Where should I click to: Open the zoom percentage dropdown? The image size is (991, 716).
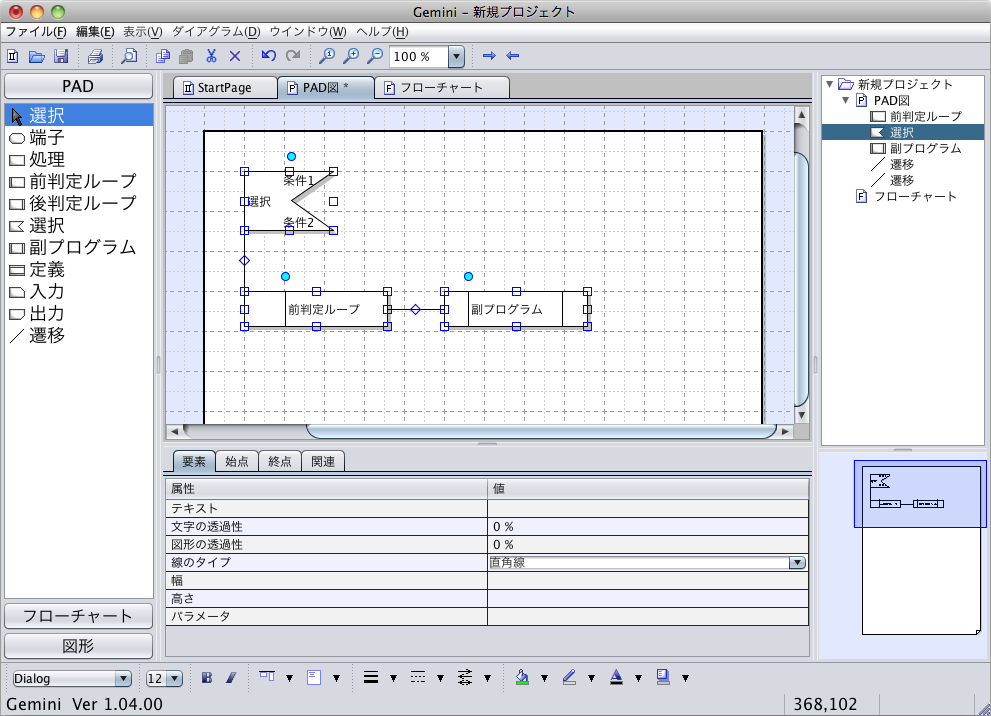[x=456, y=56]
